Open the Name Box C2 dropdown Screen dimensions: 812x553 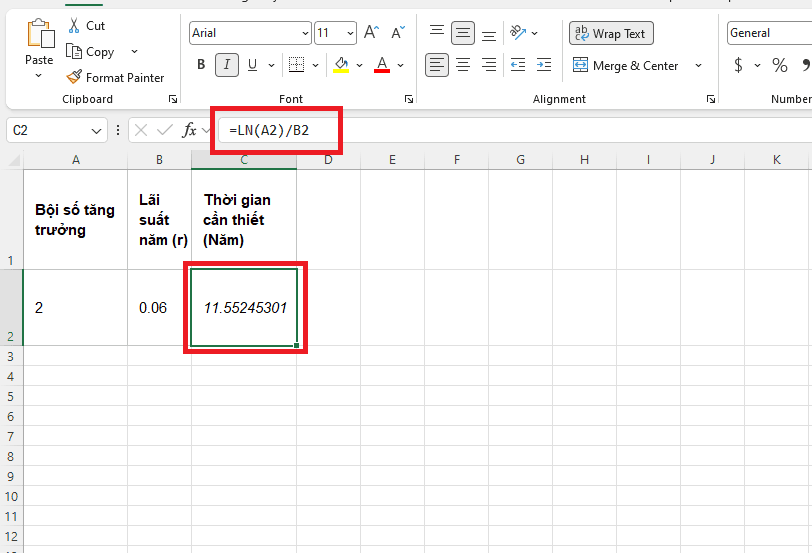pos(96,131)
